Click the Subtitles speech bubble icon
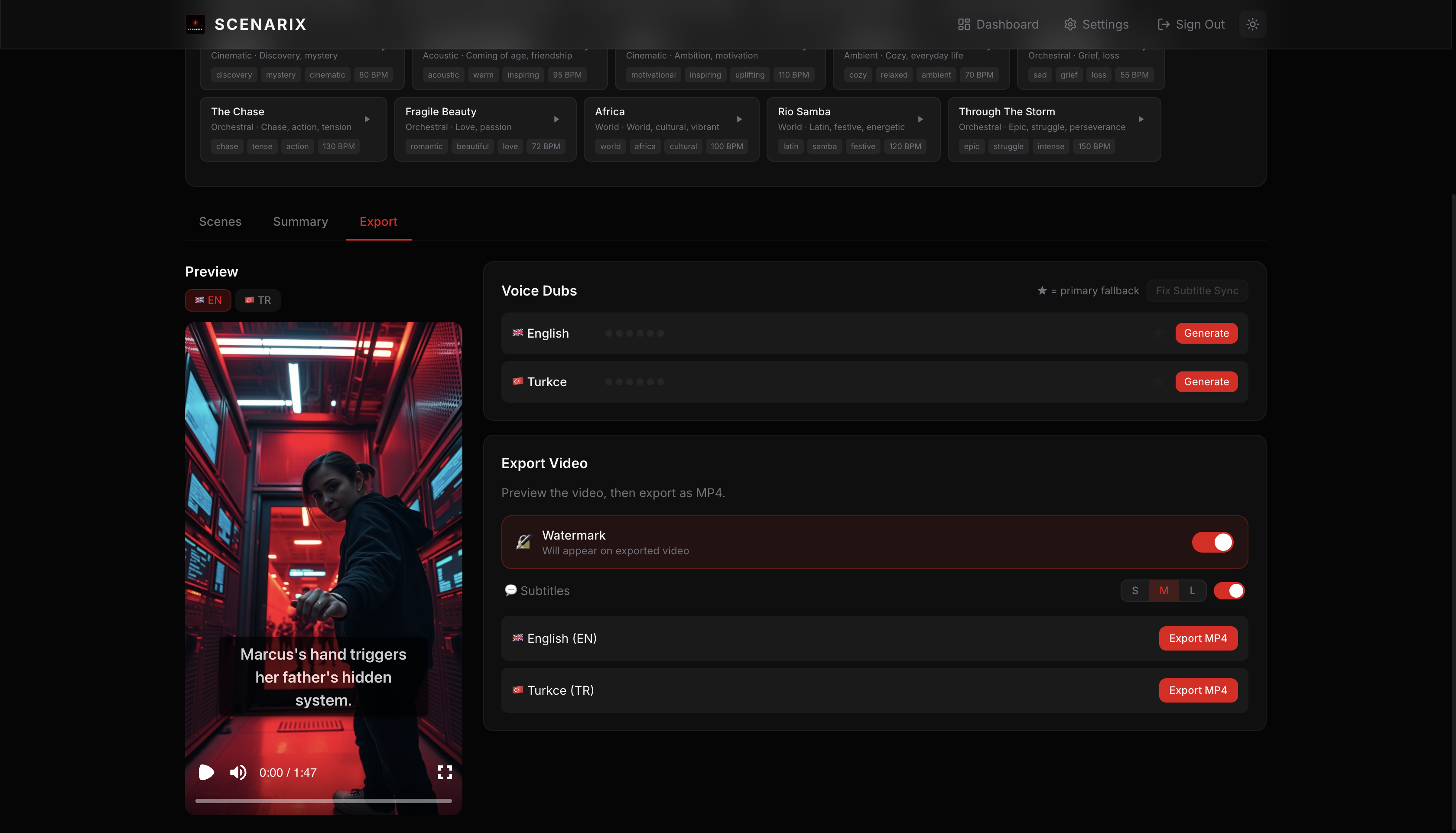Screen dimensions: 1456x833 [510, 590]
